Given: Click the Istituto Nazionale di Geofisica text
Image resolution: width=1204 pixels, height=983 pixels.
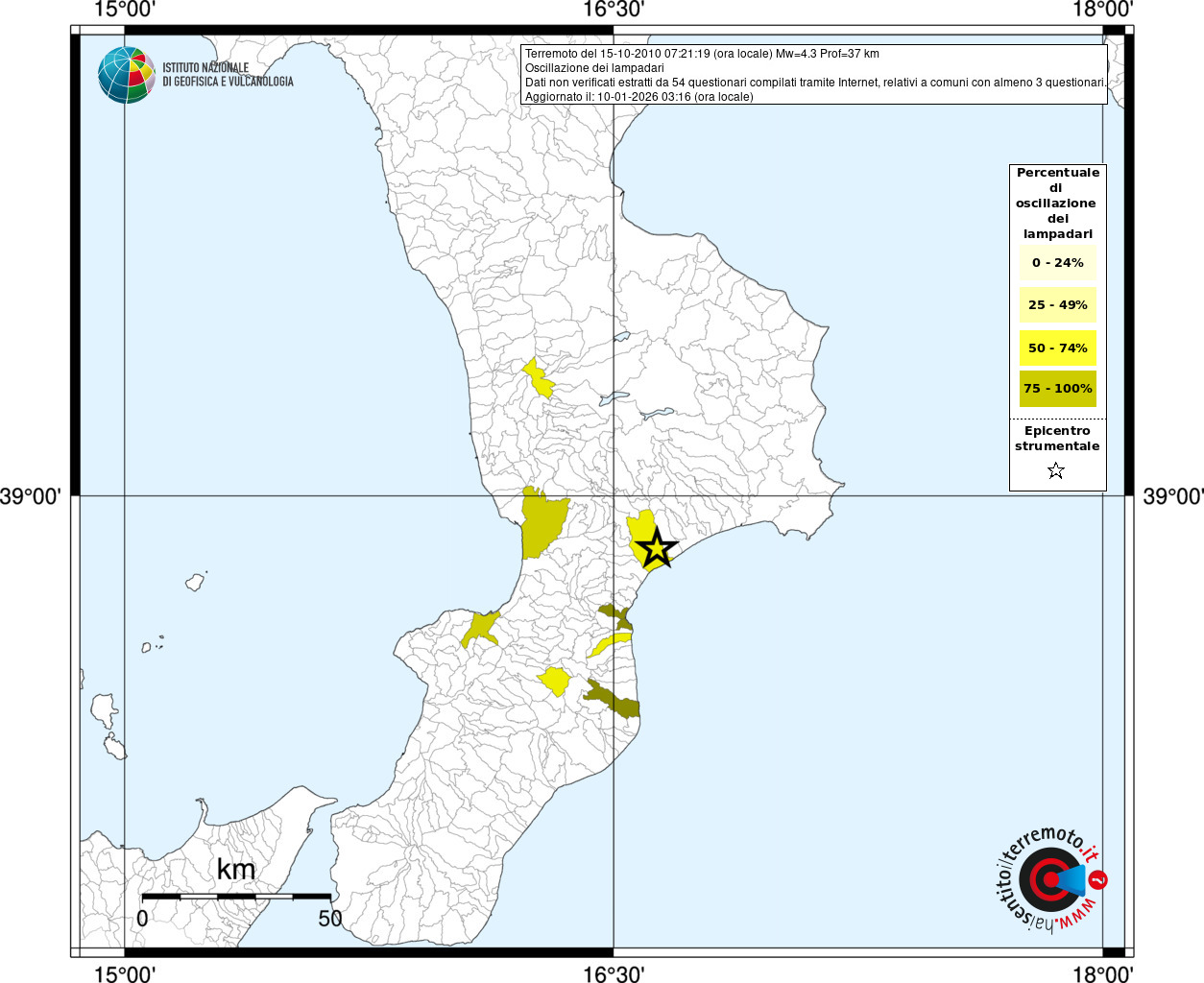Looking at the screenshot, I should [x=228, y=75].
